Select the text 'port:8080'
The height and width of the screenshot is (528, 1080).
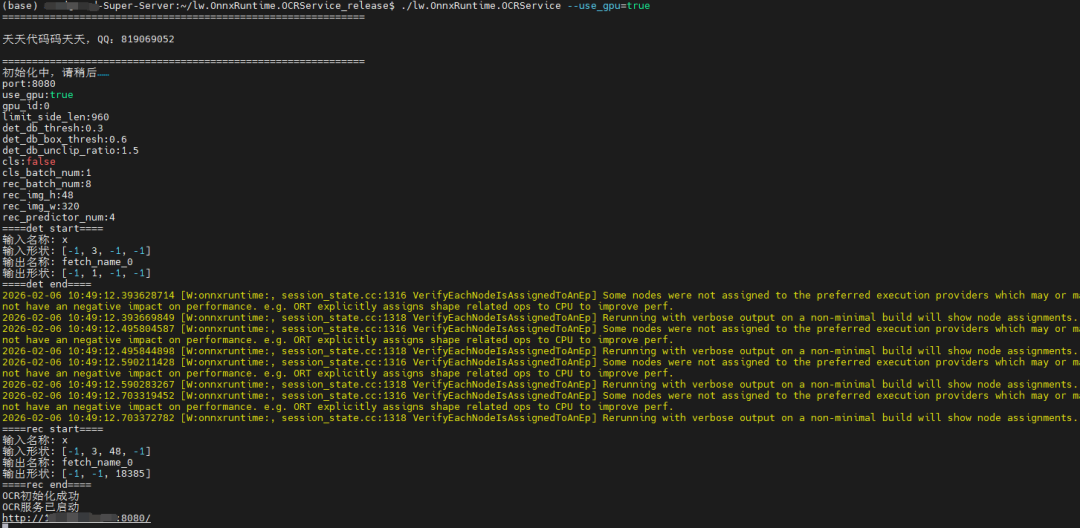[29, 84]
